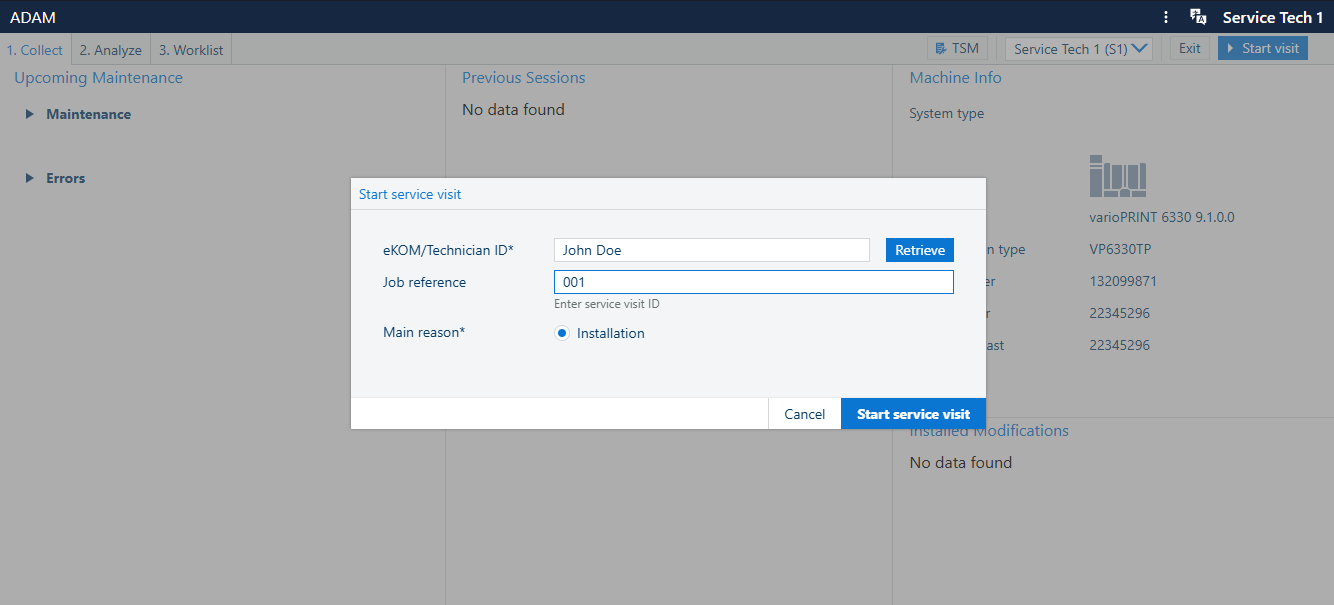This screenshot has width=1334, height=605.
Task: Click the varioPRINT machine image icon
Action: point(1117,176)
